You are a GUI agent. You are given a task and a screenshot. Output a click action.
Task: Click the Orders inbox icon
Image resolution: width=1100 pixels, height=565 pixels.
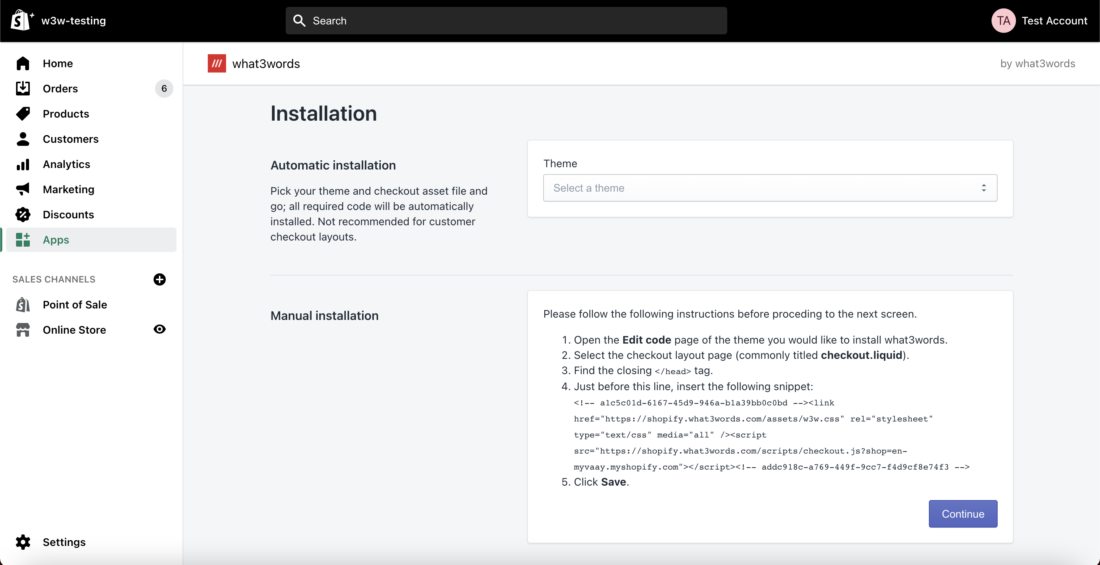click(x=23, y=88)
